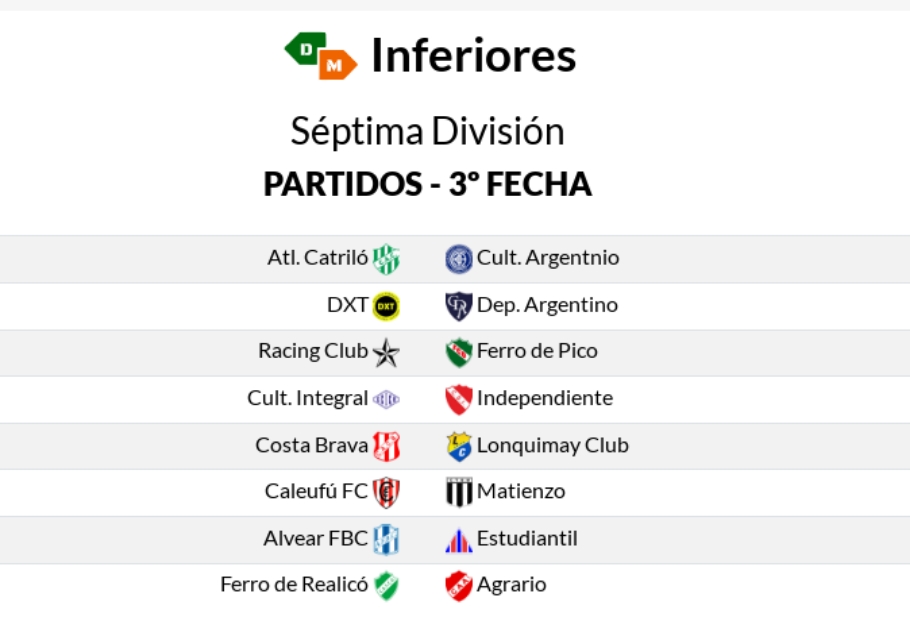Click the Costa Brava team crest
Screen dimensions: 910x619
[386, 446]
